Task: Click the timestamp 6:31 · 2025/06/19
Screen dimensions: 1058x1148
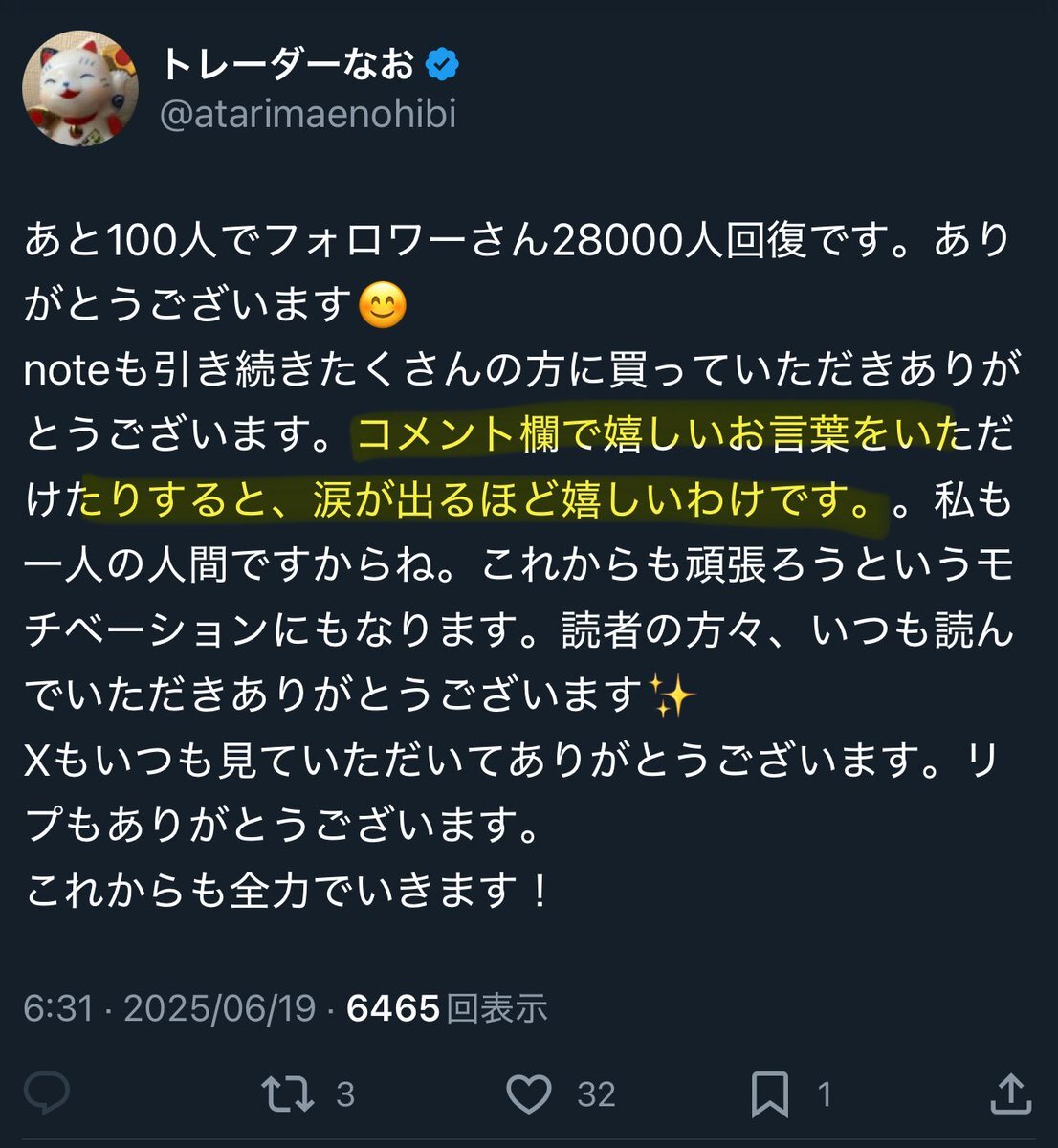Action: 169,1008
